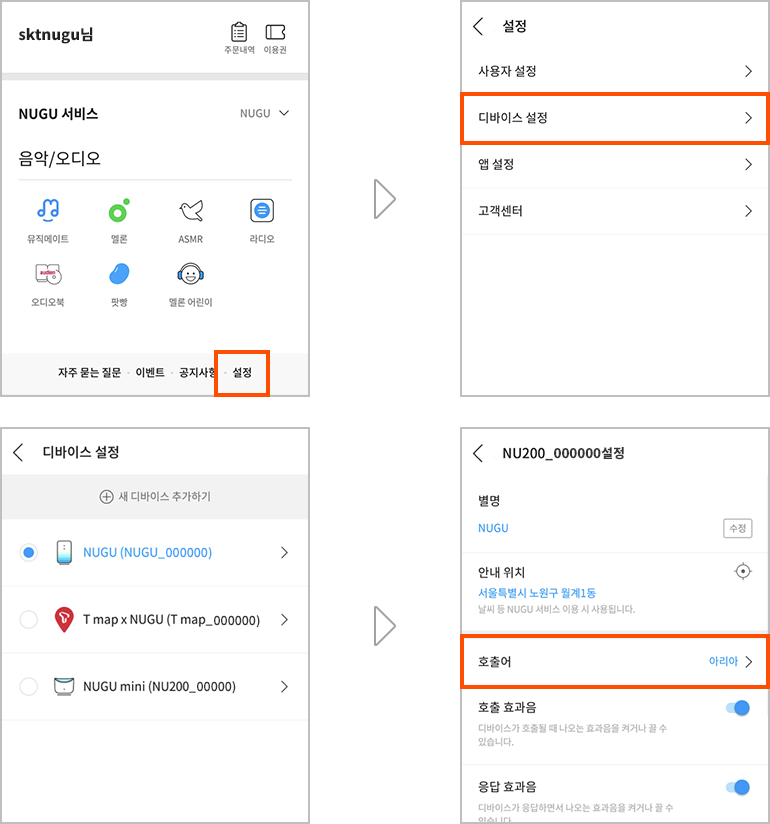
Task: Click the 음악/오디오 category heading
Action: click(x=59, y=158)
